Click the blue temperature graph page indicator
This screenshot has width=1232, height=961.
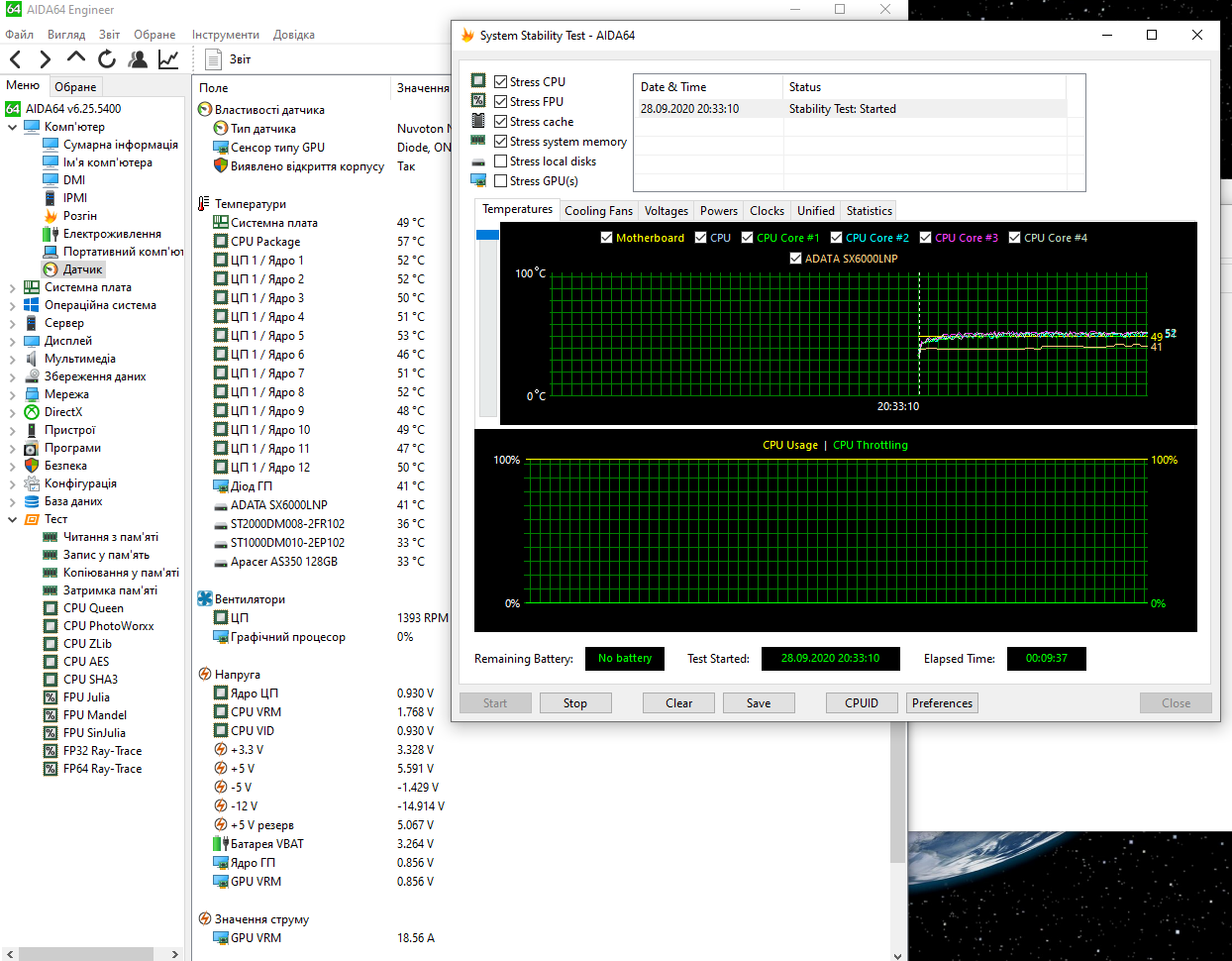point(487,235)
